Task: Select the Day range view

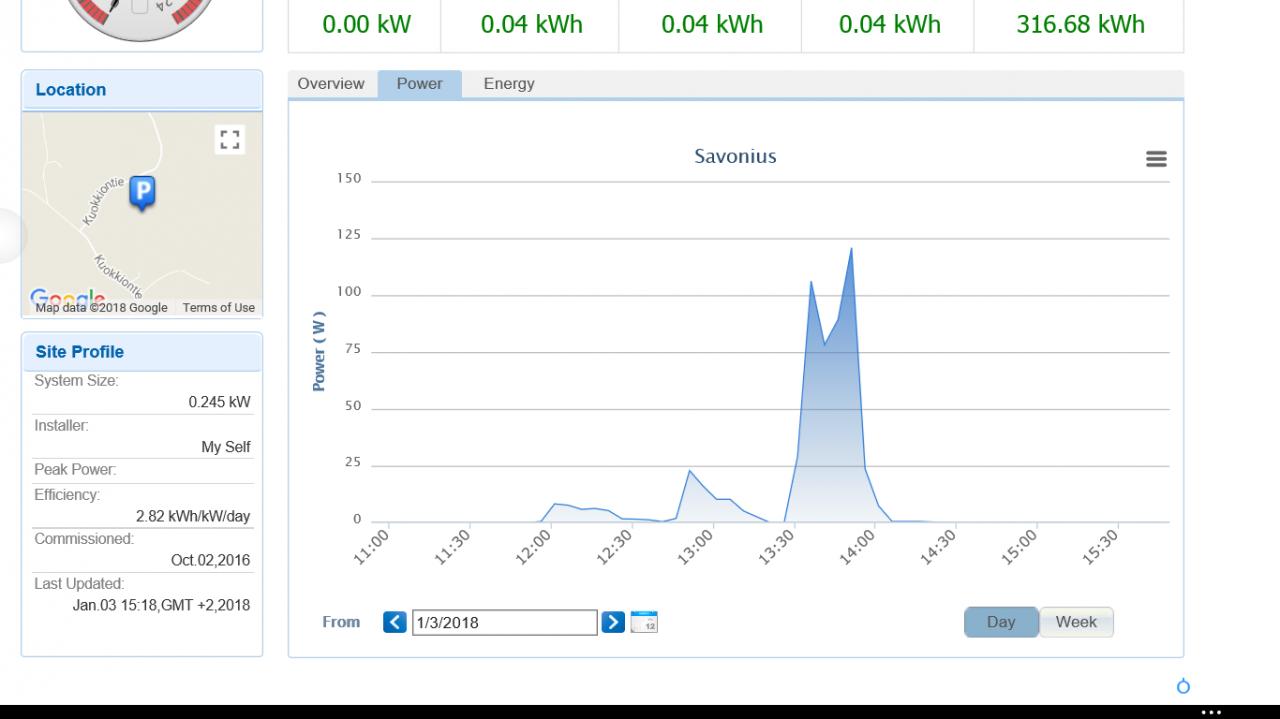Action: 1001,622
